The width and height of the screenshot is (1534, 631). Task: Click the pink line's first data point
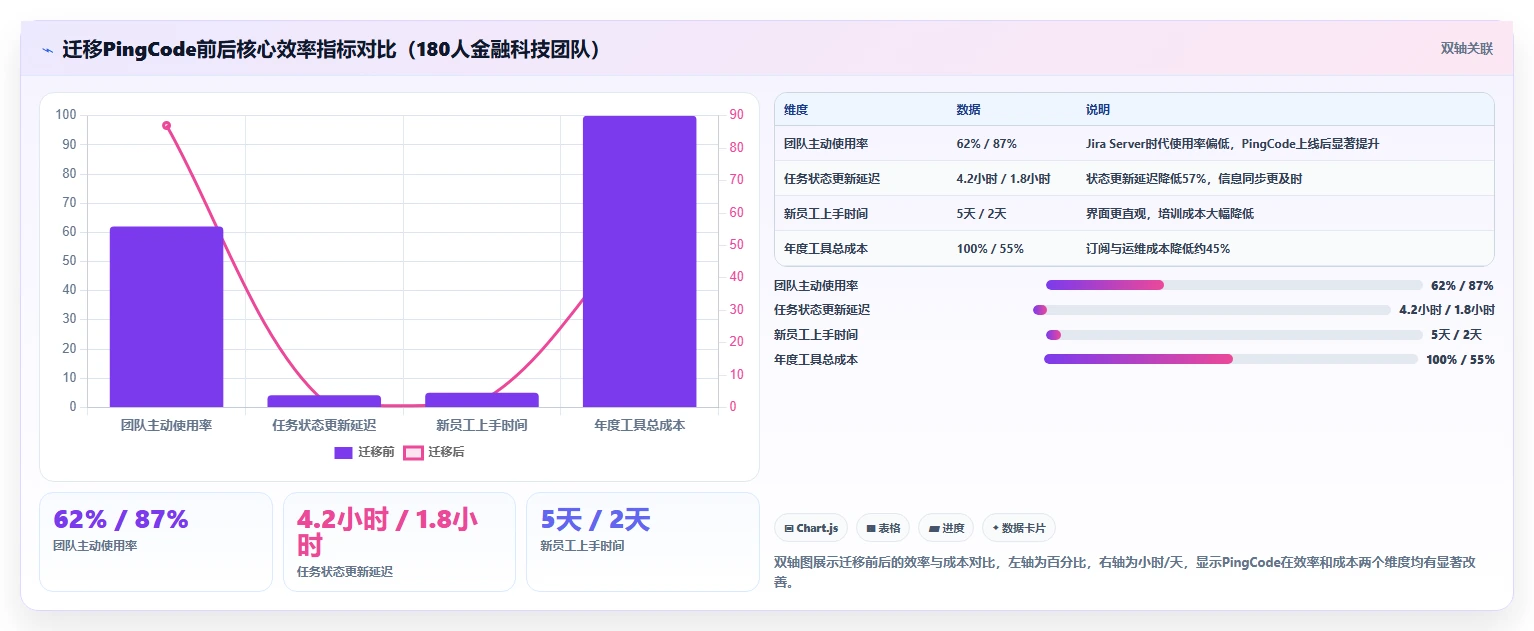[166, 125]
